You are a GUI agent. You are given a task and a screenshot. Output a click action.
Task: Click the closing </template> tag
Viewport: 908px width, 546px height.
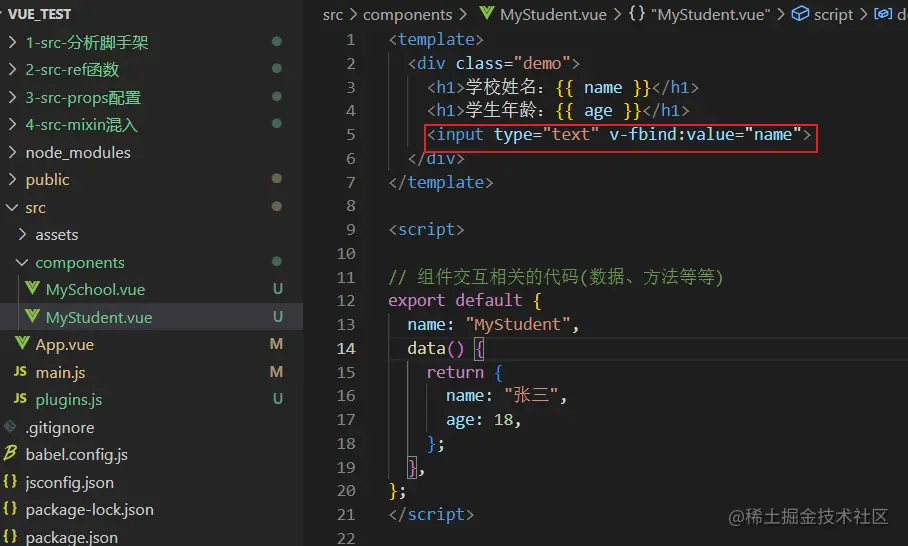pos(441,182)
